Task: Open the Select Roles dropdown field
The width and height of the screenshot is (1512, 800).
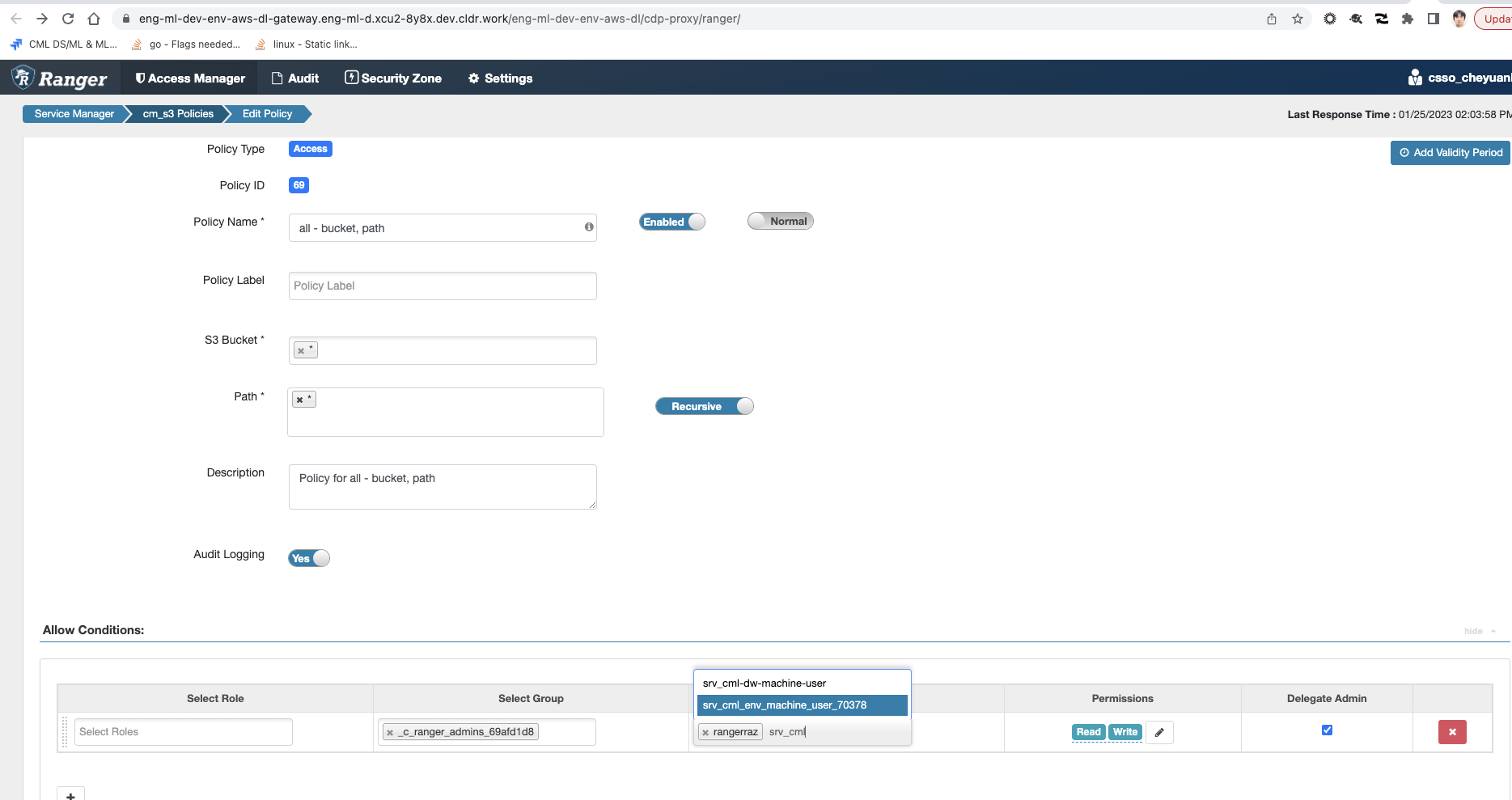Action: coord(183,732)
